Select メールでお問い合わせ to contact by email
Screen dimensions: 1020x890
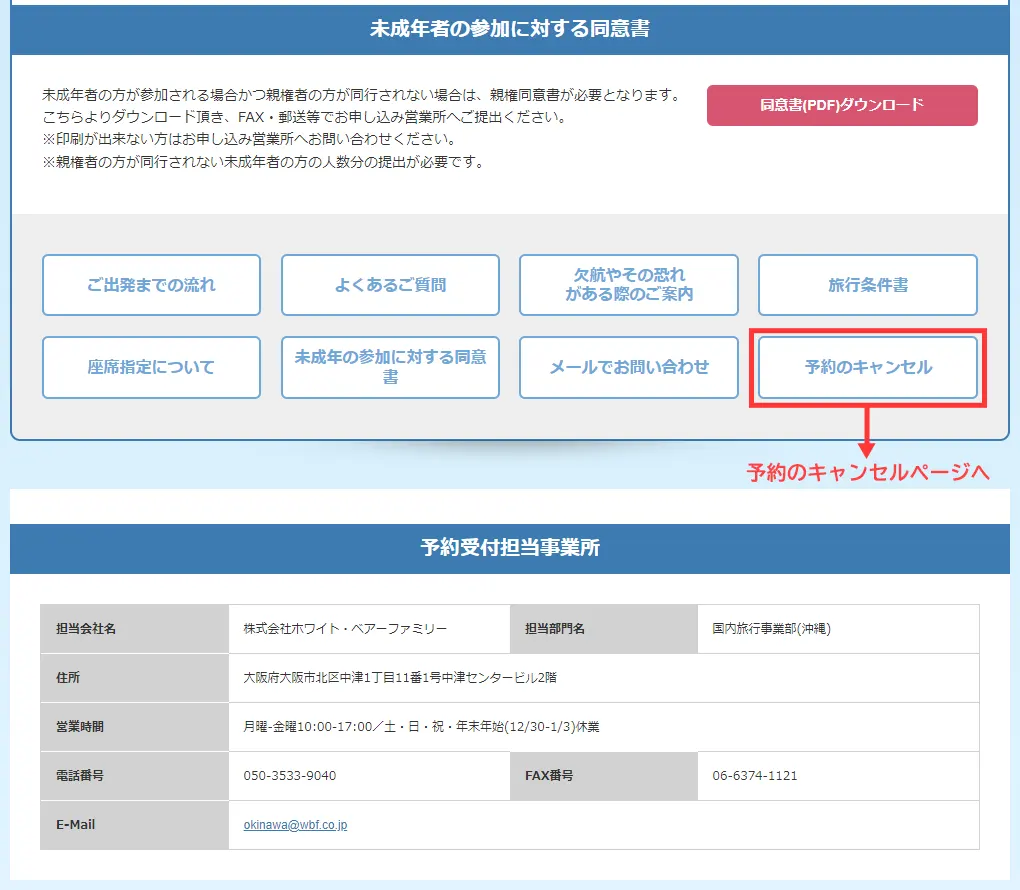pos(628,367)
